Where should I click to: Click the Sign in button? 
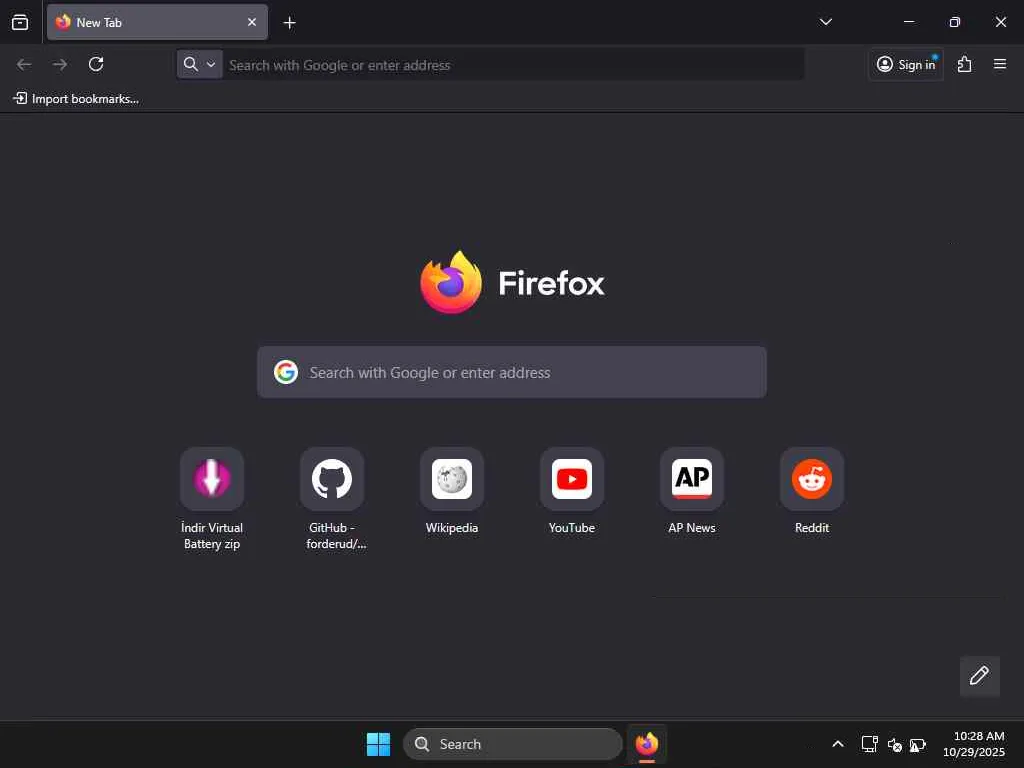coord(906,64)
